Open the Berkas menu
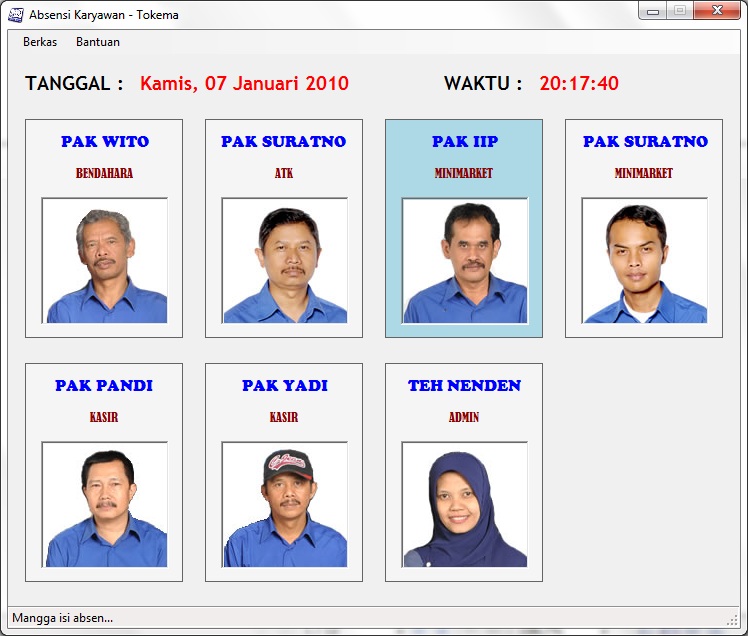The height and width of the screenshot is (636, 748). (40, 42)
